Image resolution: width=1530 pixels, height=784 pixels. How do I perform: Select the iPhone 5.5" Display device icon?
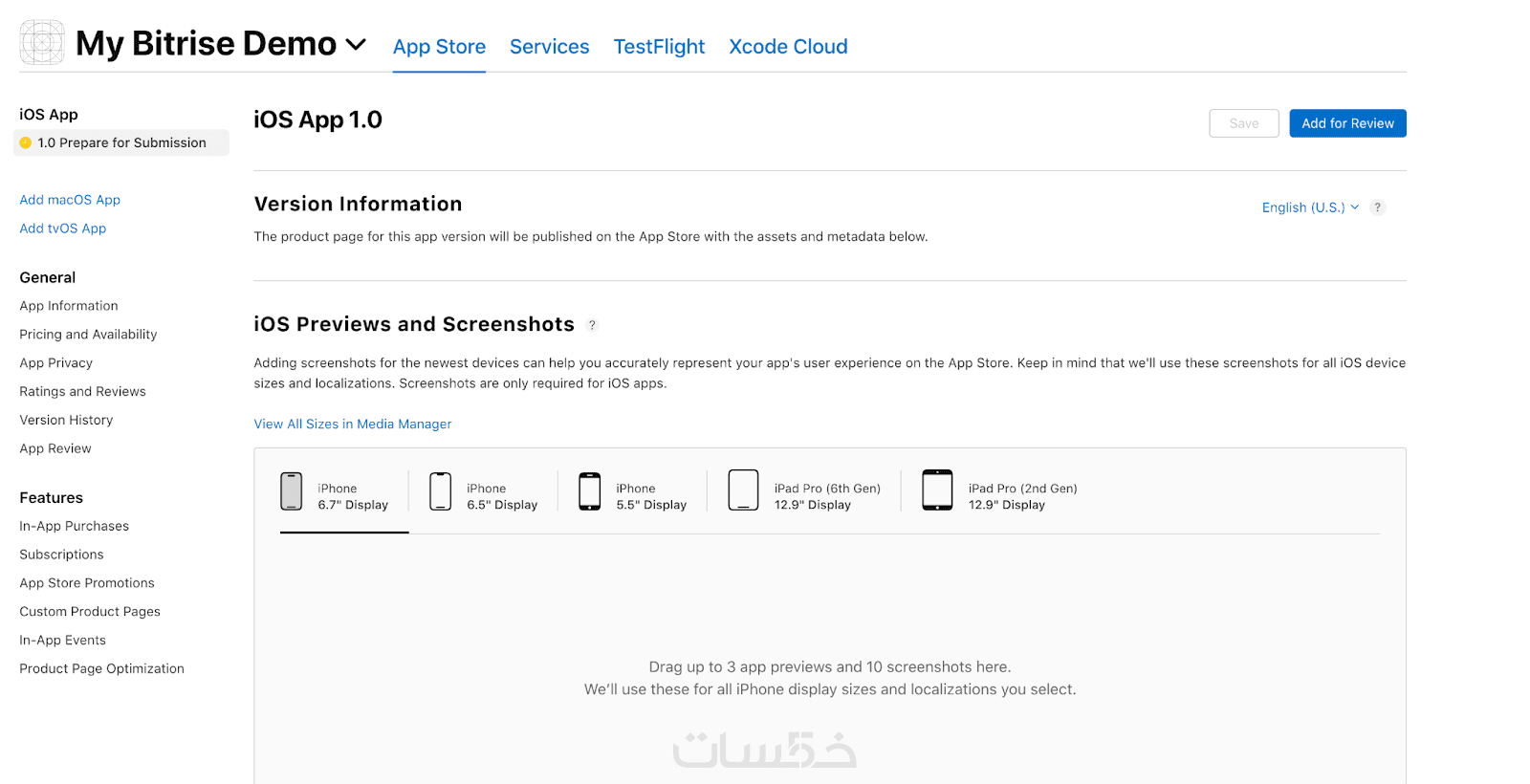590,491
